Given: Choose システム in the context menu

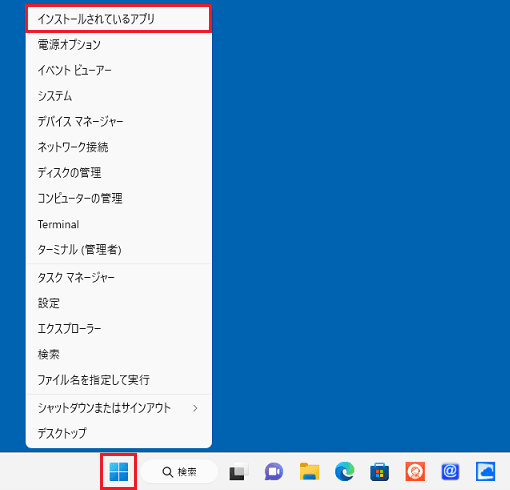Looking at the screenshot, I should (119, 96).
